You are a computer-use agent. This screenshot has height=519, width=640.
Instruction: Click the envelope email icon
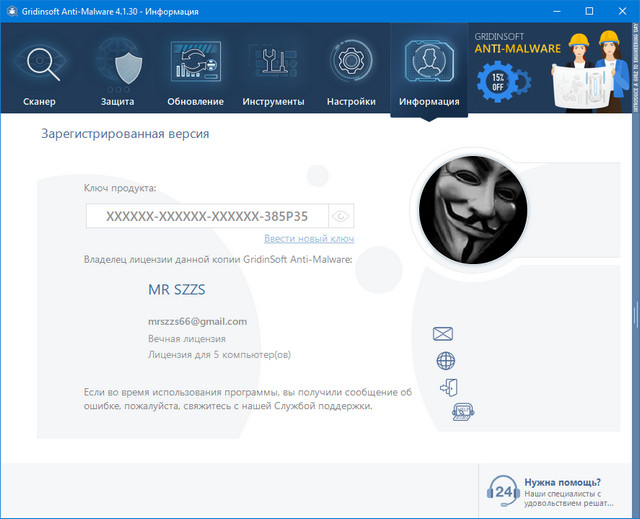[443, 334]
